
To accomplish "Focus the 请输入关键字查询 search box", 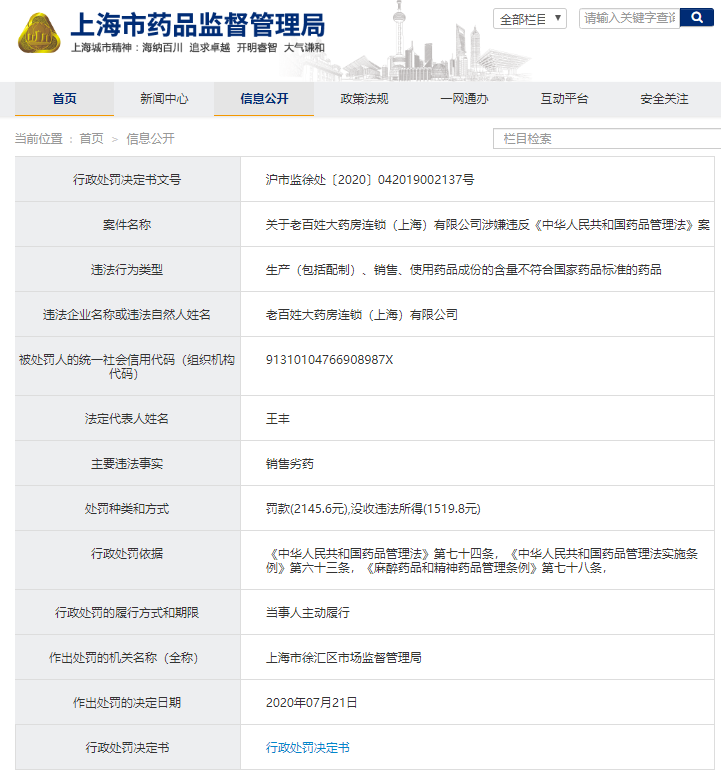I will pos(630,18).
